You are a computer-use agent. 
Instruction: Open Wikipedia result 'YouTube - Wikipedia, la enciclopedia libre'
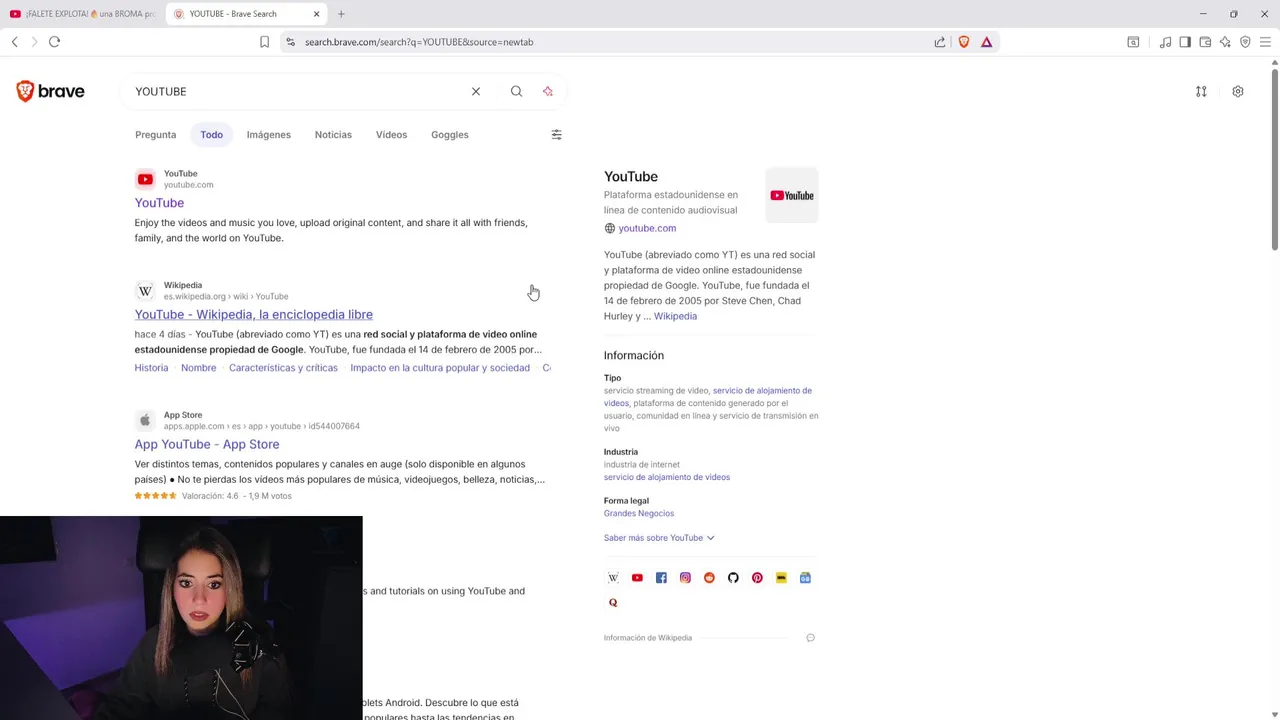pos(254,314)
